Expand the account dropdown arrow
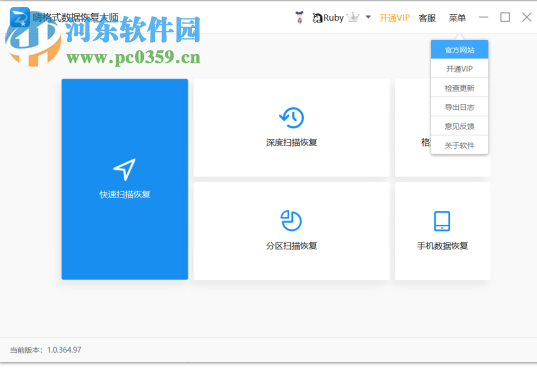The image size is (537, 368). (368, 17)
